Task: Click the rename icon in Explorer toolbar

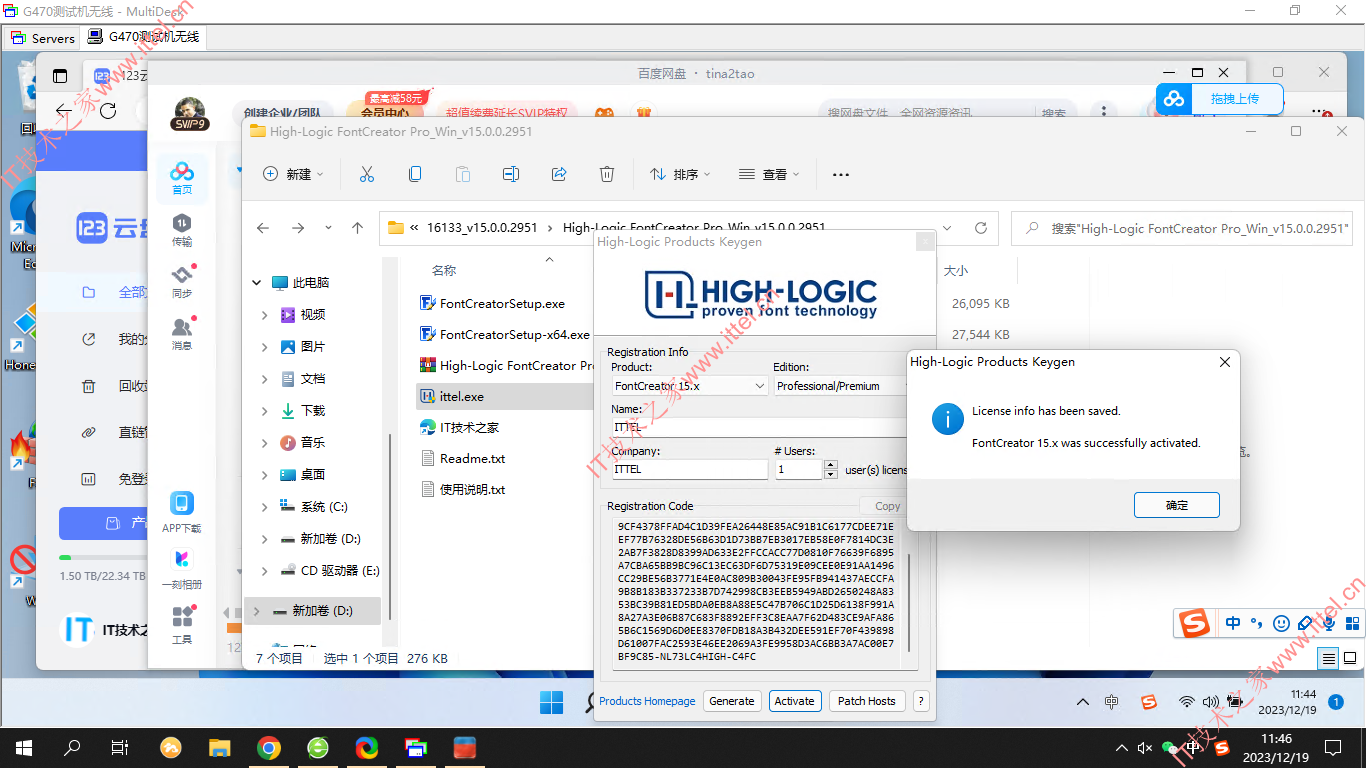Action: 511,174
